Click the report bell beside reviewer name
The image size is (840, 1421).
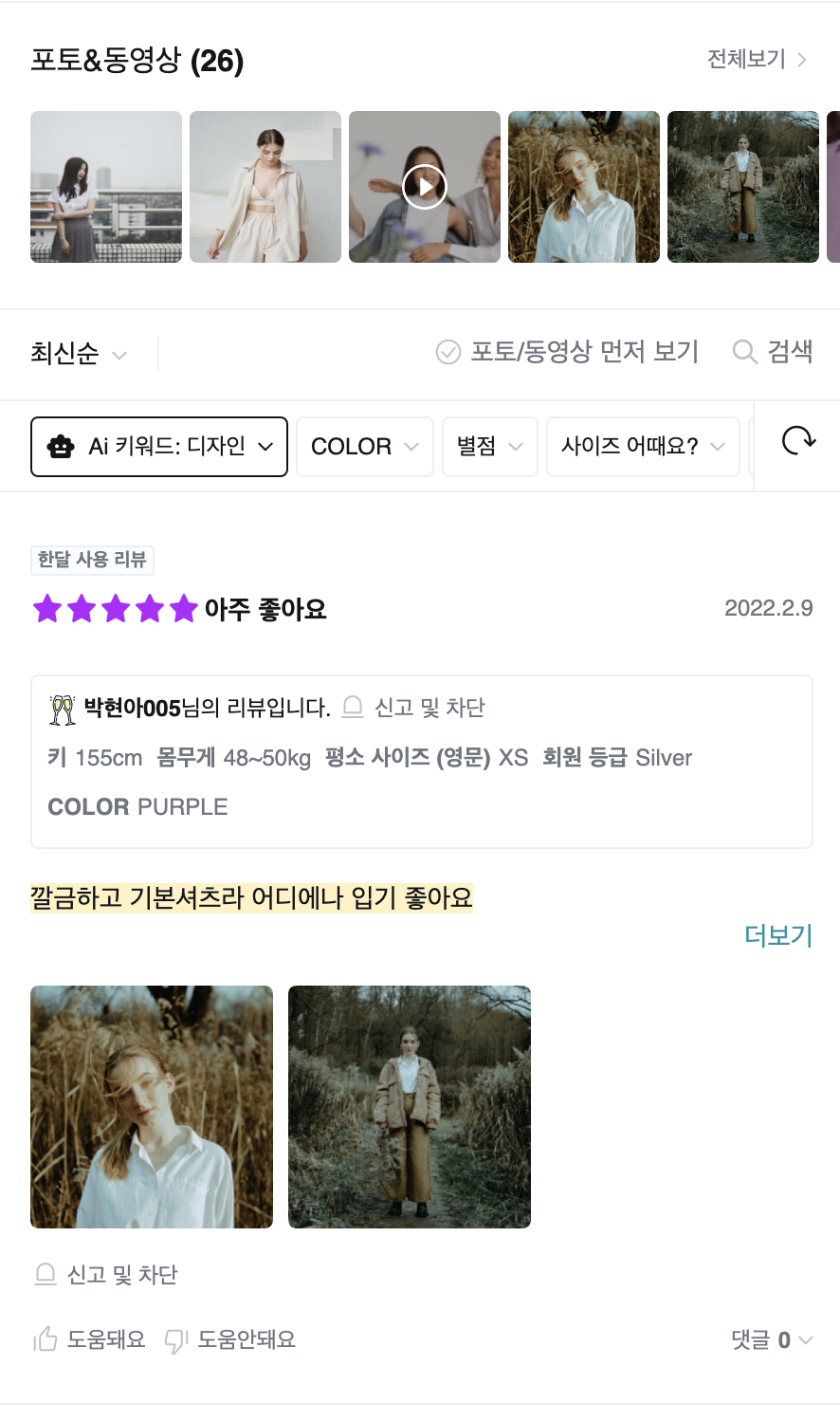(x=353, y=707)
